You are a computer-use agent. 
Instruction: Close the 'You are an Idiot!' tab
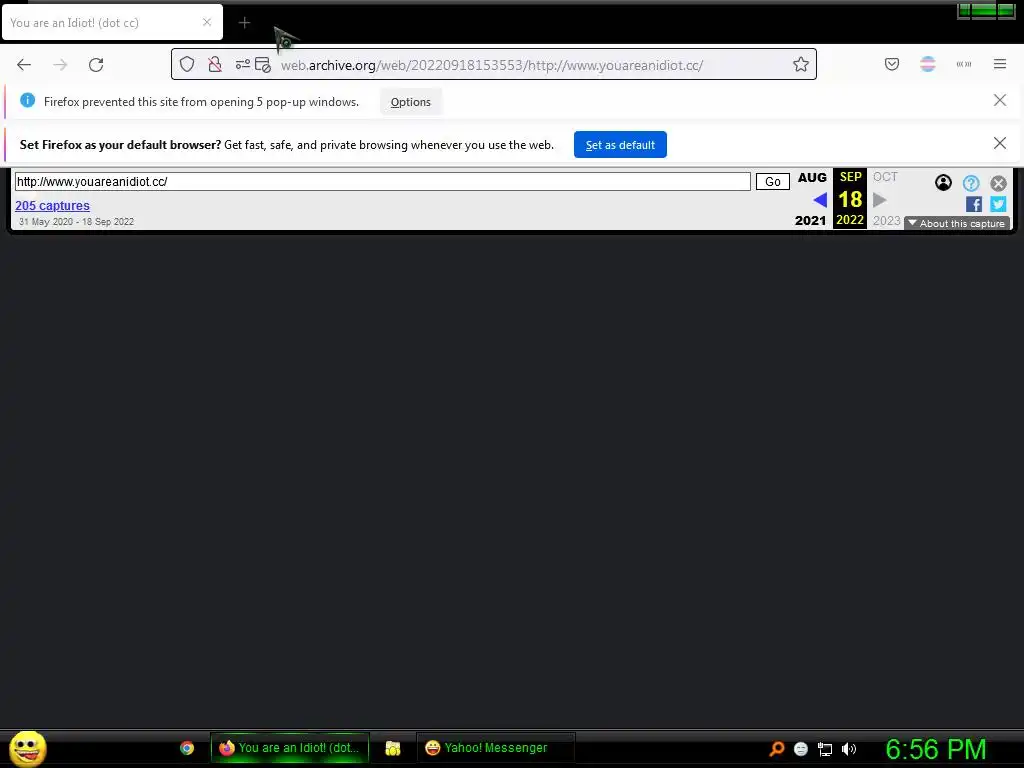pos(207,22)
